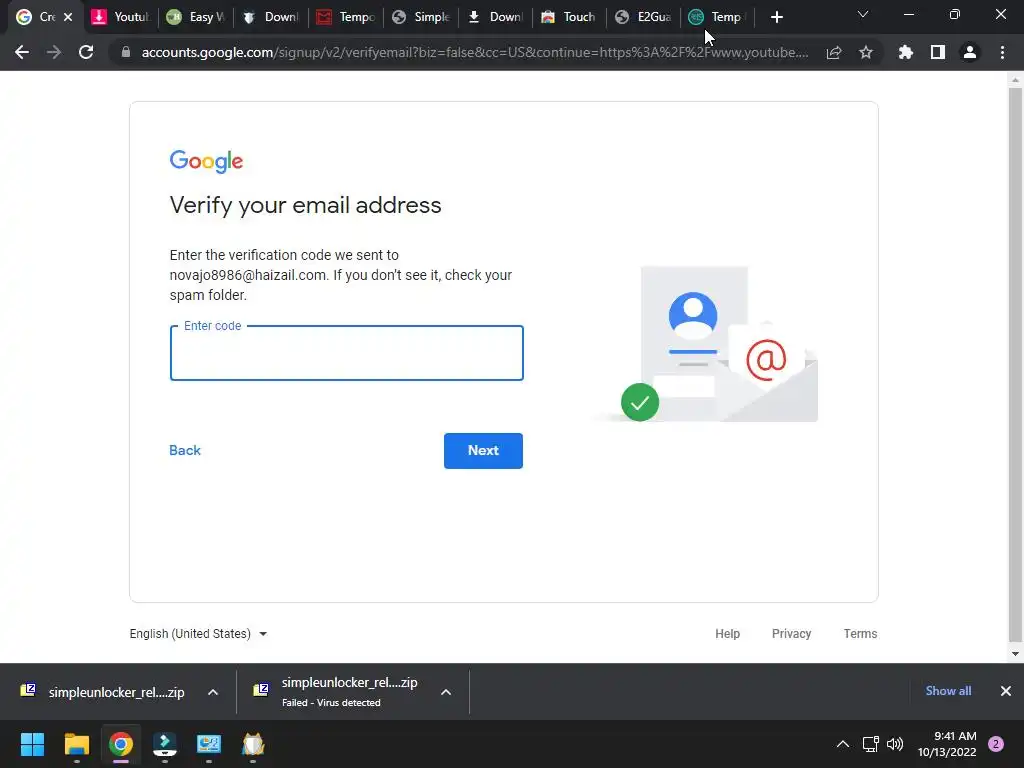Image resolution: width=1024 pixels, height=768 pixels.
Task: Switch to the Youtub tab
Action: (121, 17)
